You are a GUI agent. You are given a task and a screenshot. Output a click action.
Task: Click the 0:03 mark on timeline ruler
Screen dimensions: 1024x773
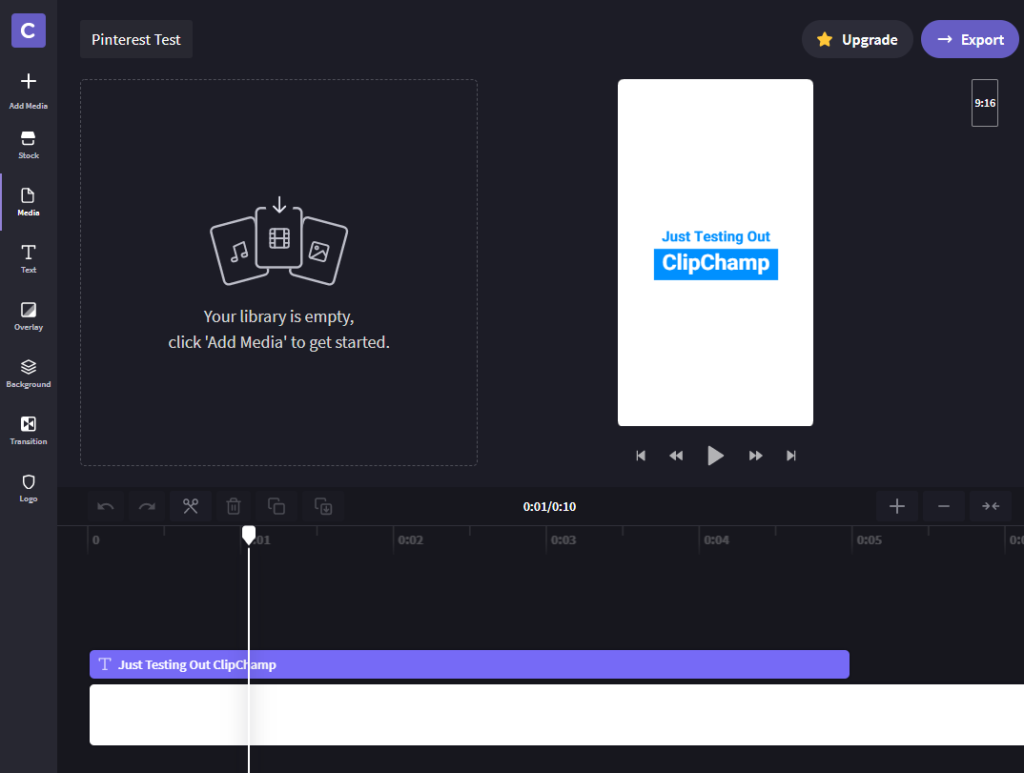pyautogui.click(x=564, y=540)
